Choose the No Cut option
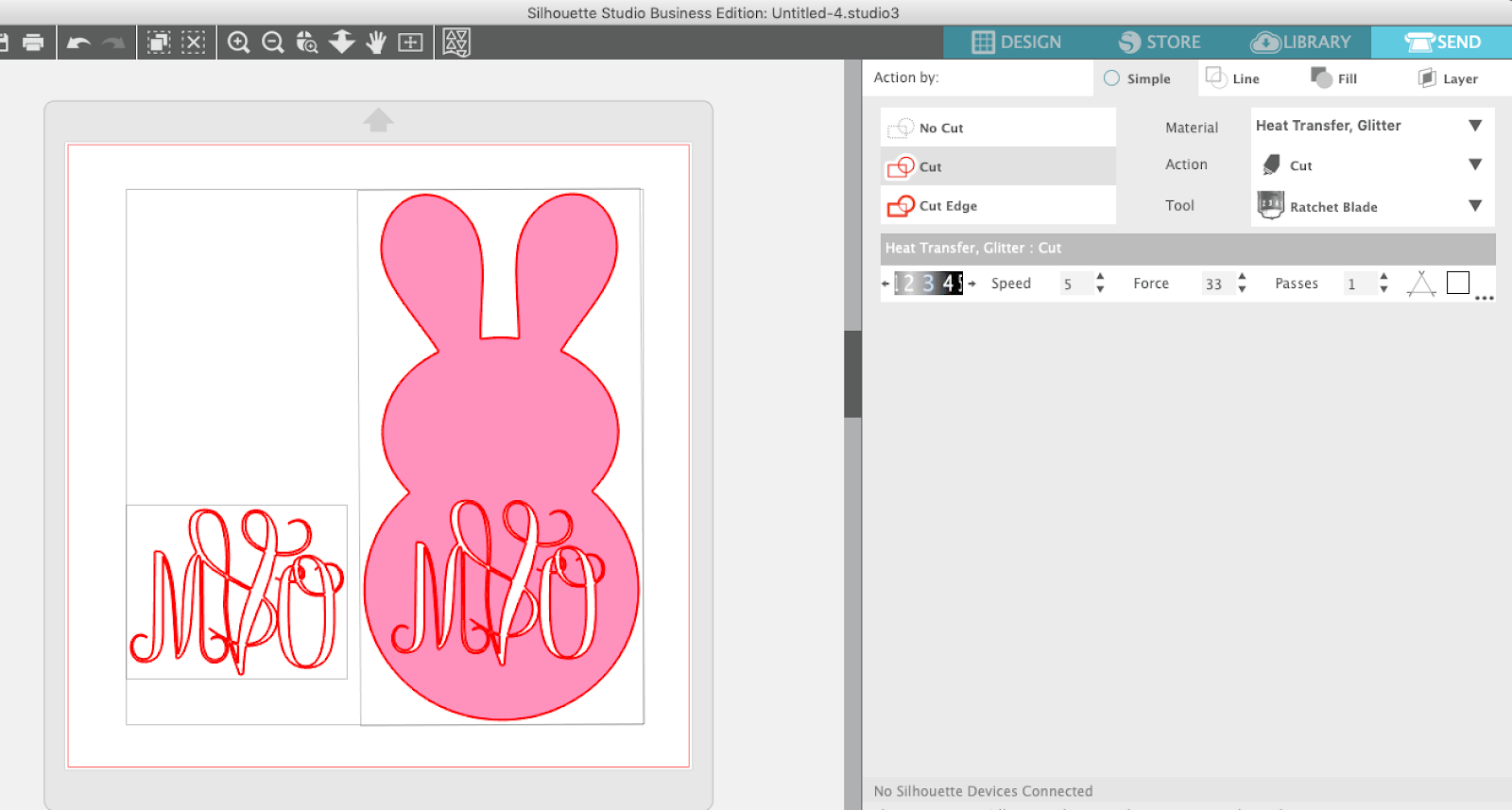The image size is (1512, 810). pos(998,128)
